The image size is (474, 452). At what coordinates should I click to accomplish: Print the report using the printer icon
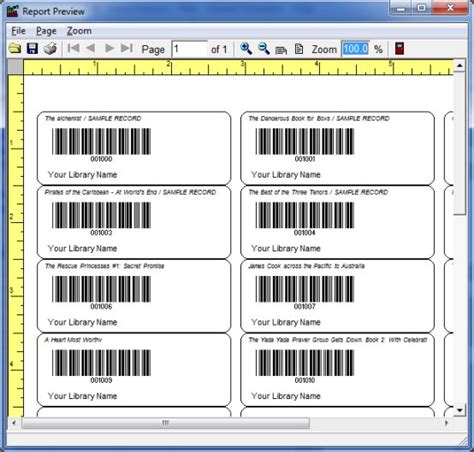[50, 49]
